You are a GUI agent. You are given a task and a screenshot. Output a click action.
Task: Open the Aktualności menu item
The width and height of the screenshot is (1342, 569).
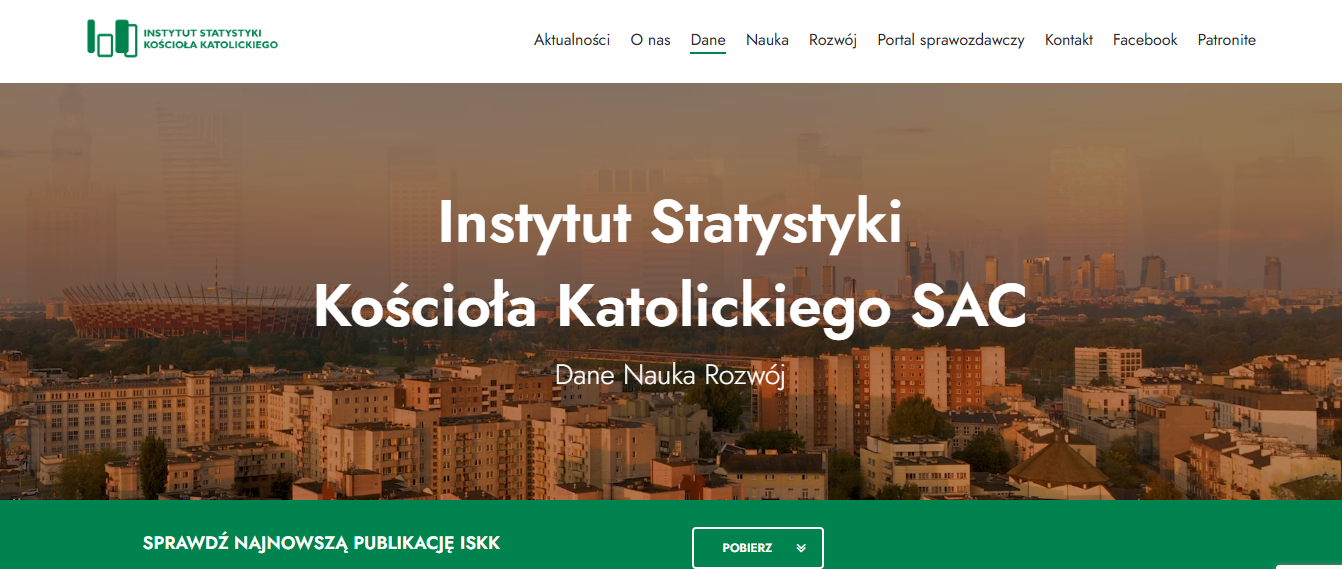click(x=572, y=40)
